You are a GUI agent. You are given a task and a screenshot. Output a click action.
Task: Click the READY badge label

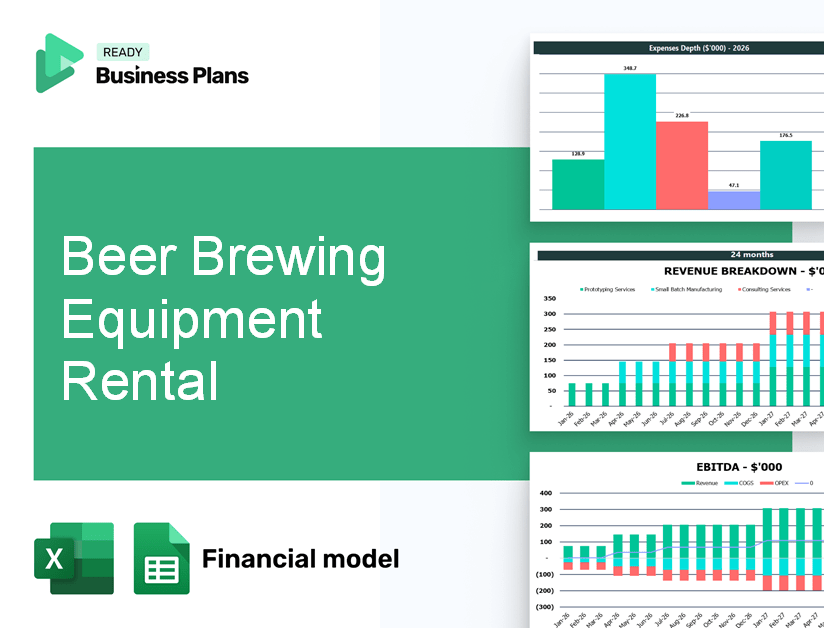point(123,52)
